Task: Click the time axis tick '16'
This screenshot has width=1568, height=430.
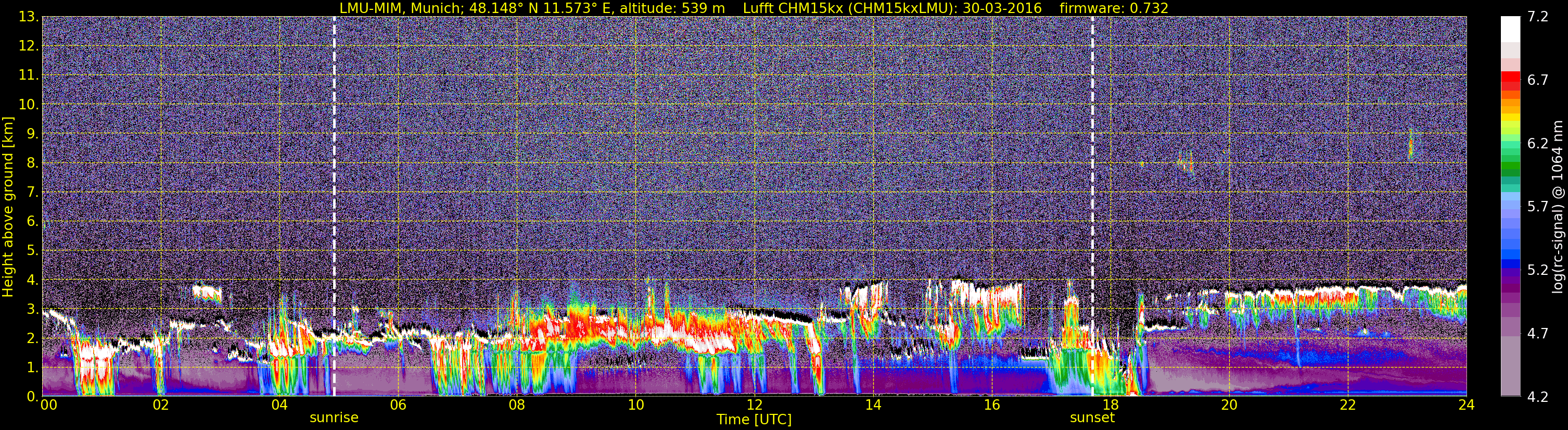Action: click(991, 405)
